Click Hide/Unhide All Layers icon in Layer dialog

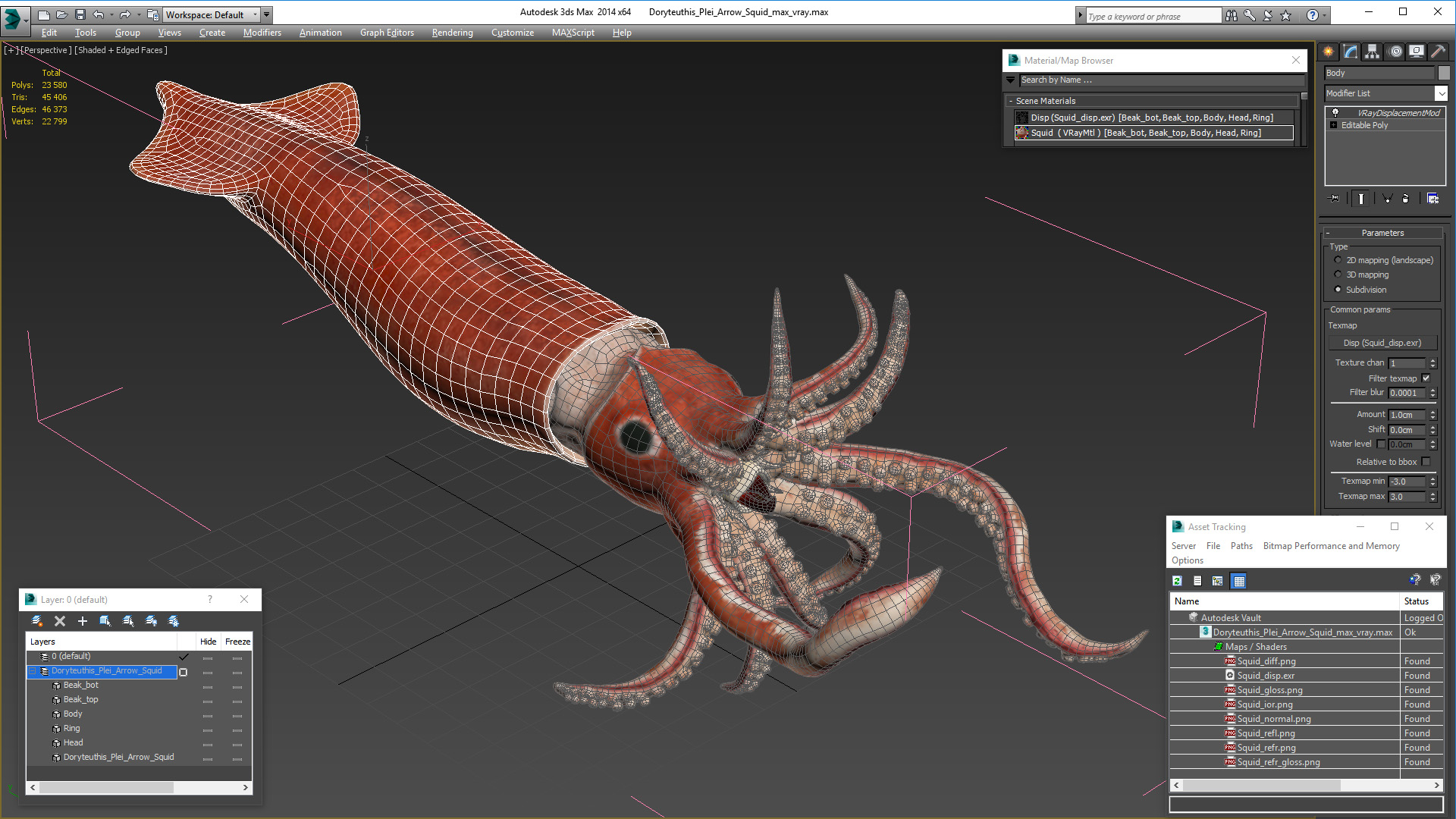coord(151,621)
